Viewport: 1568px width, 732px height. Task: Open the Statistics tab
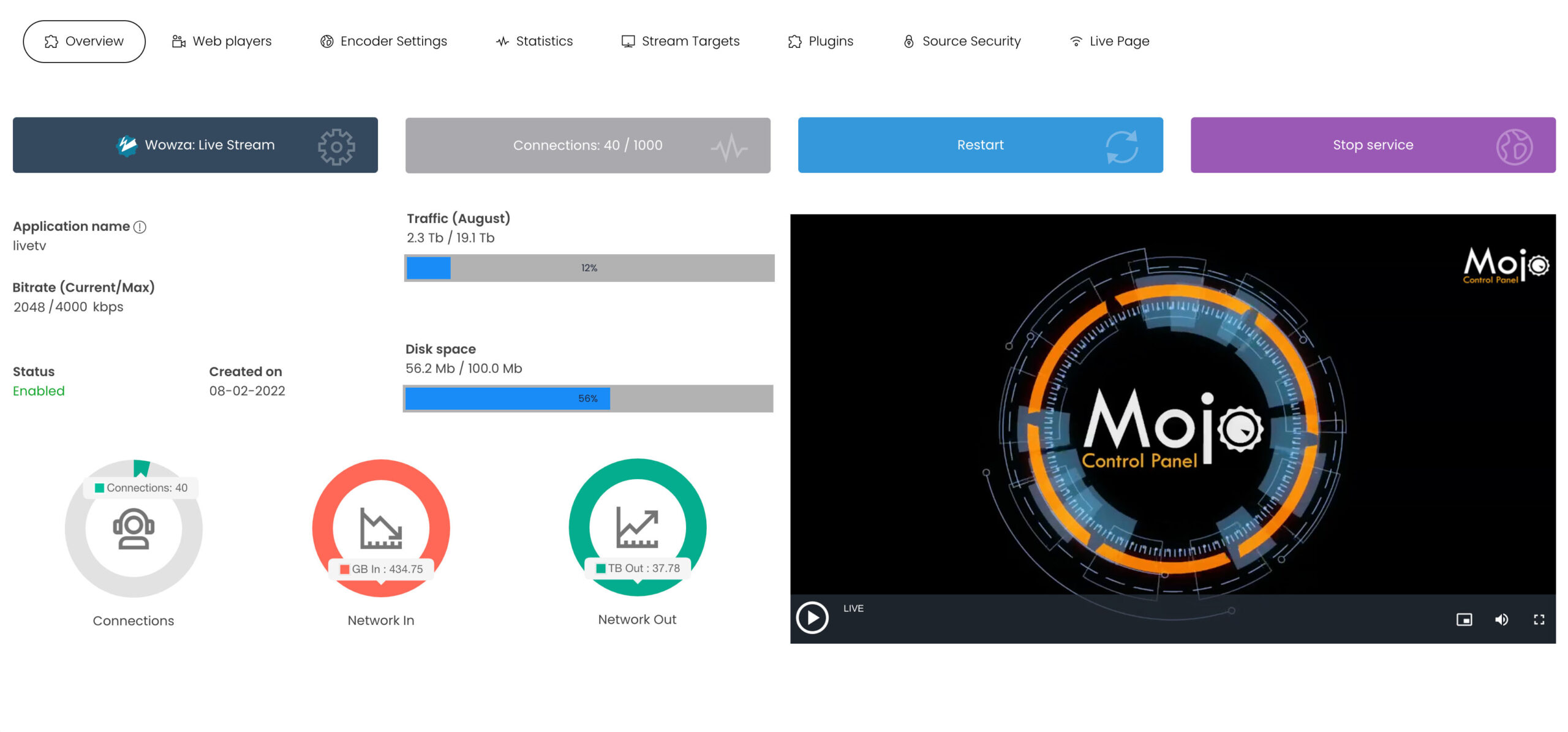tap(534, 41)
